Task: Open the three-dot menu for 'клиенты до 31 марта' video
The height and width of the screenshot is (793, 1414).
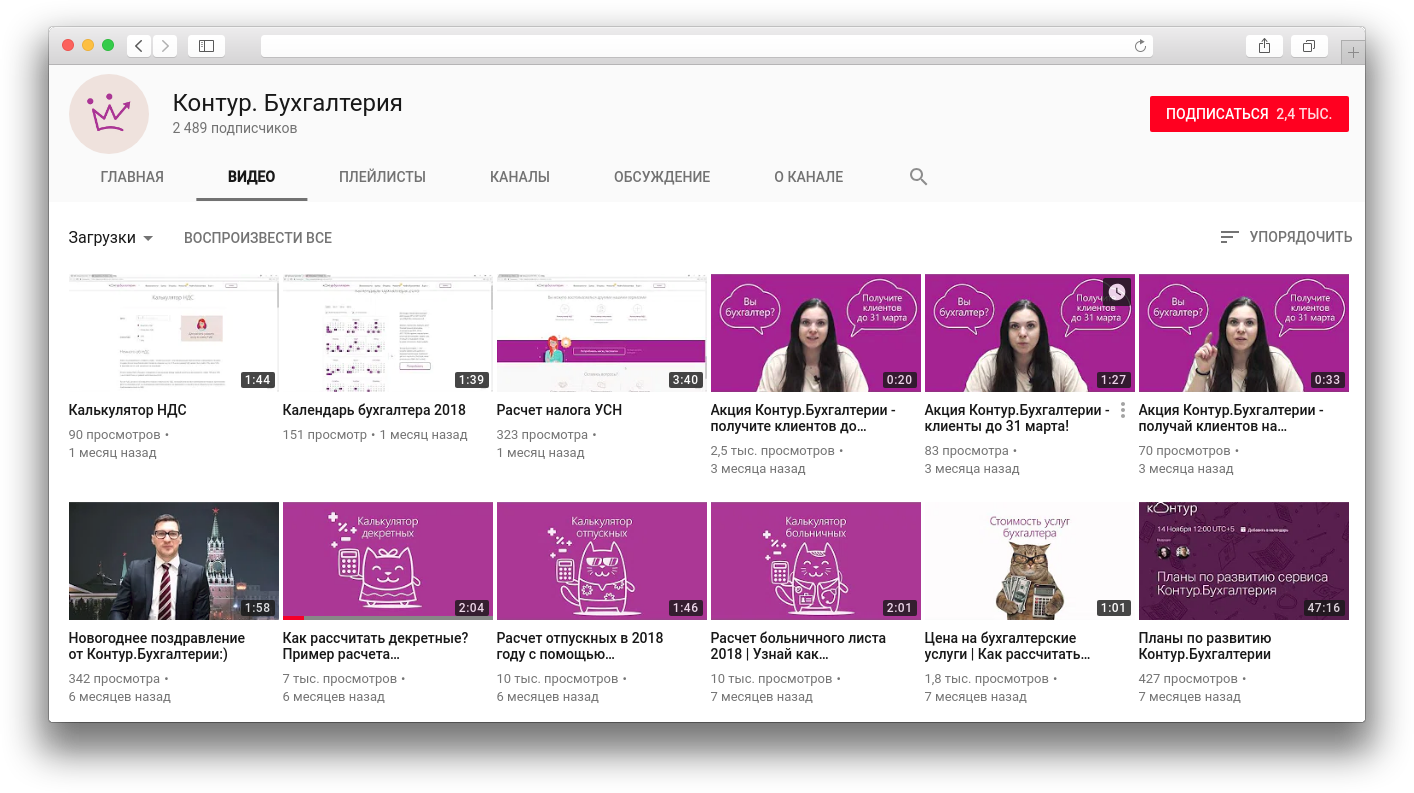Action: click(x=1123, y=410)
